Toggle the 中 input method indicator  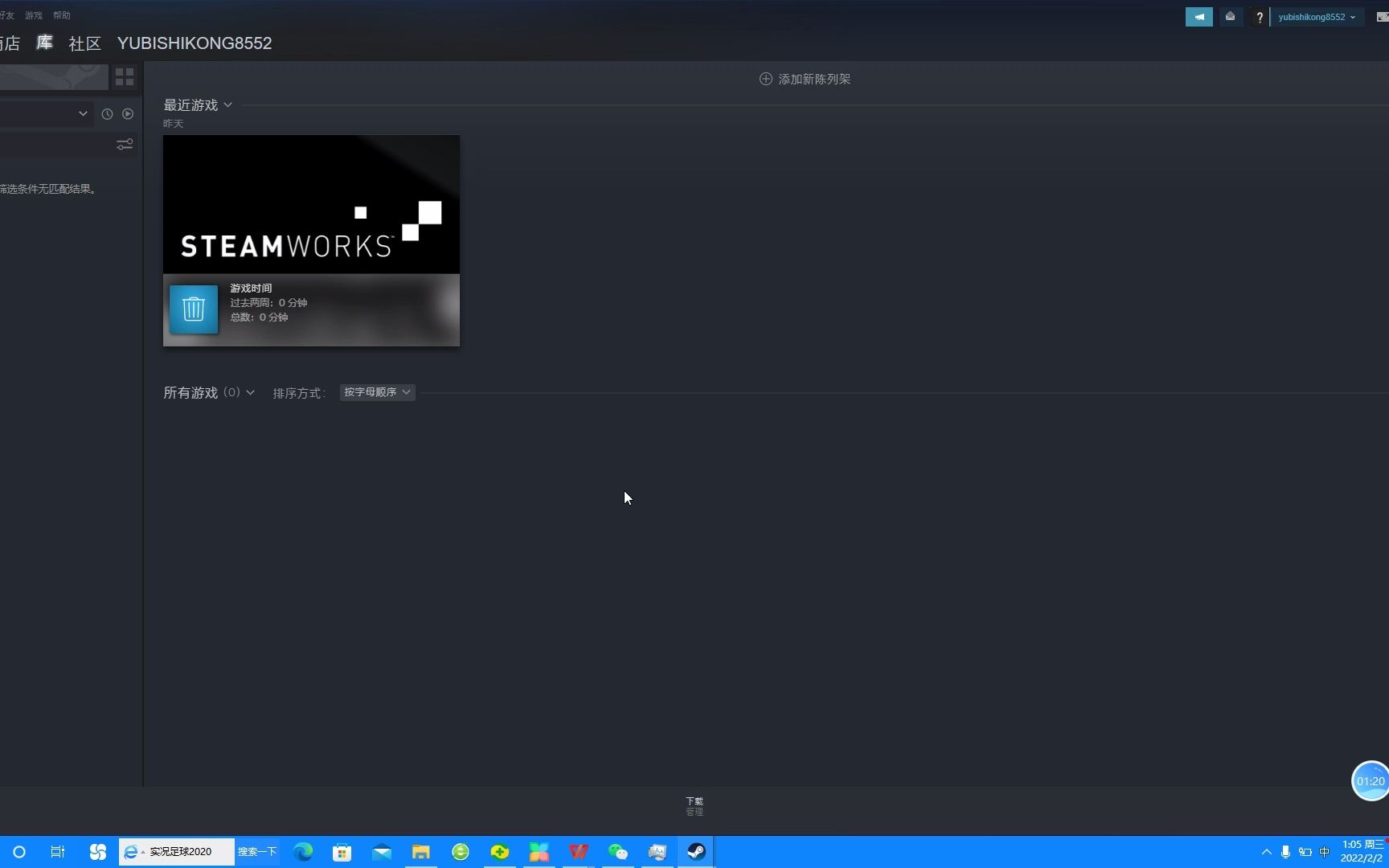[x=1324, y=852]
